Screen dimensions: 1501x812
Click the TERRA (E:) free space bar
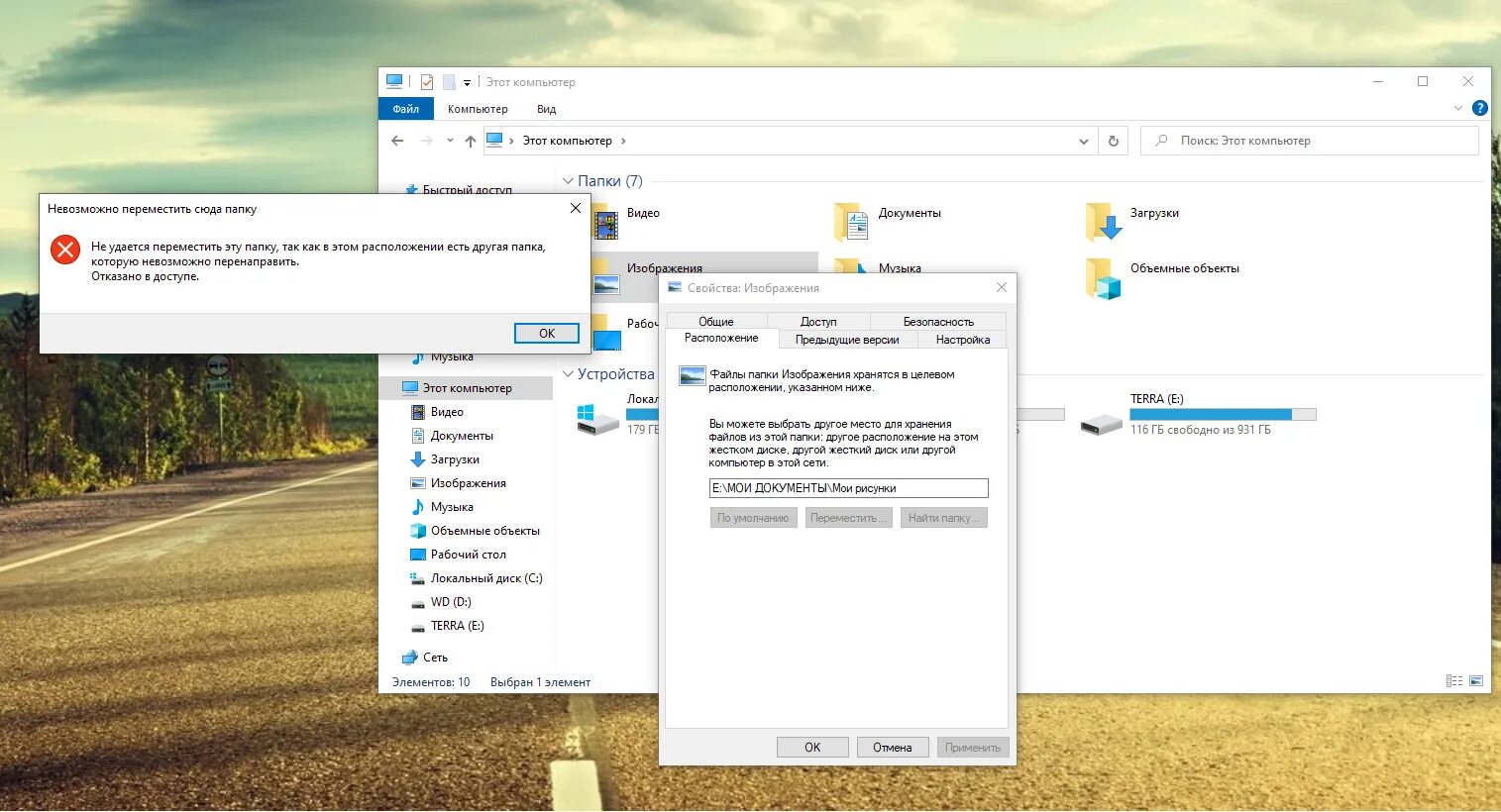1224,414
